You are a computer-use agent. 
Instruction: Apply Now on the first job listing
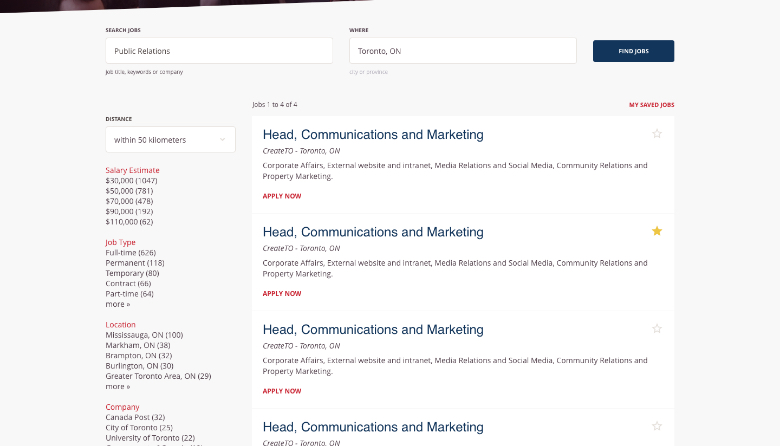coord(282,196)
